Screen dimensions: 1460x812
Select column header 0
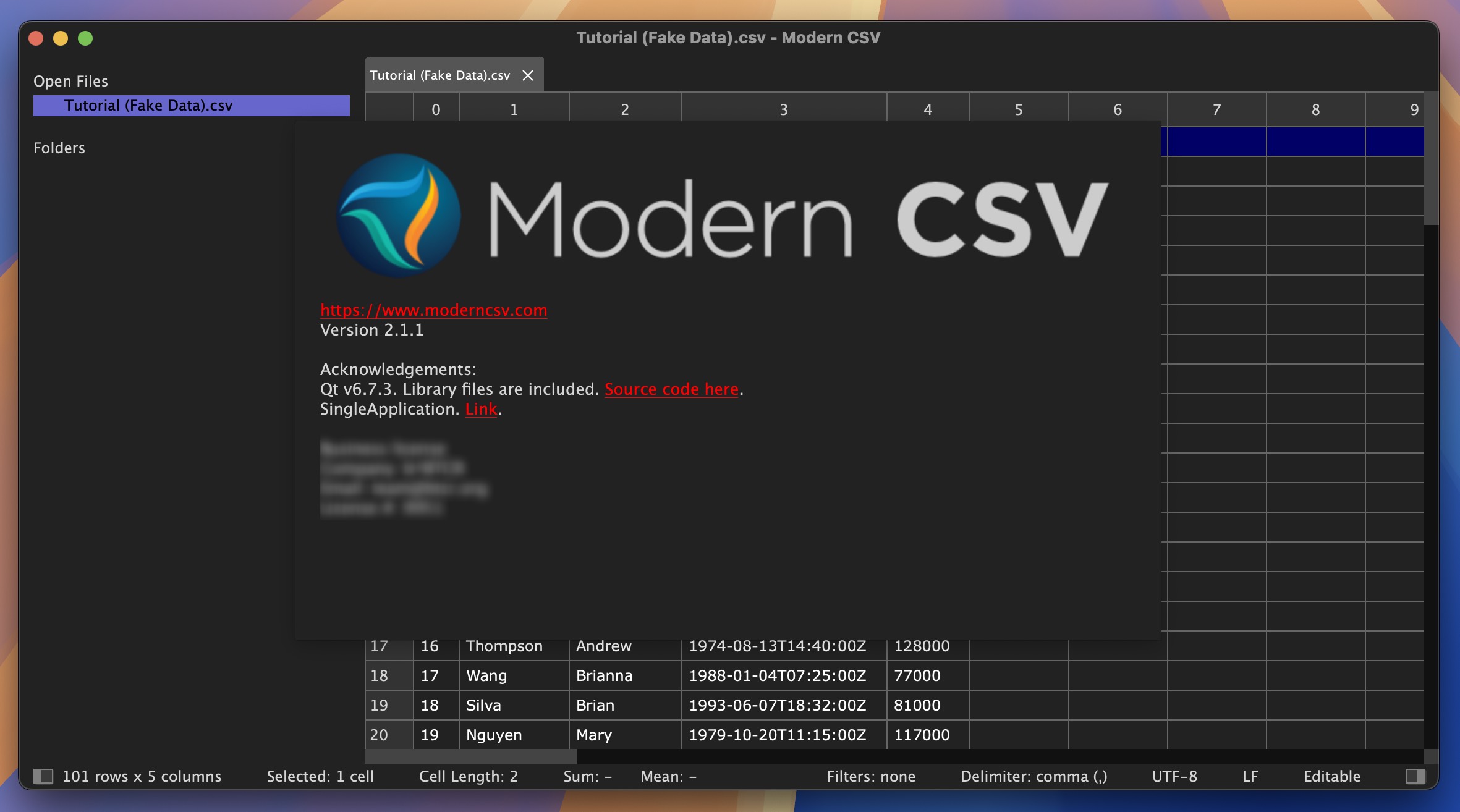[x=436, y=109]
